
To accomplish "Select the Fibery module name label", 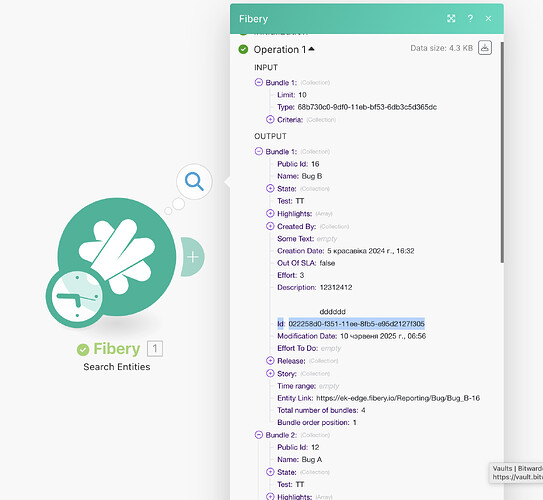I will pyautogui.click(x=117, y=349).
